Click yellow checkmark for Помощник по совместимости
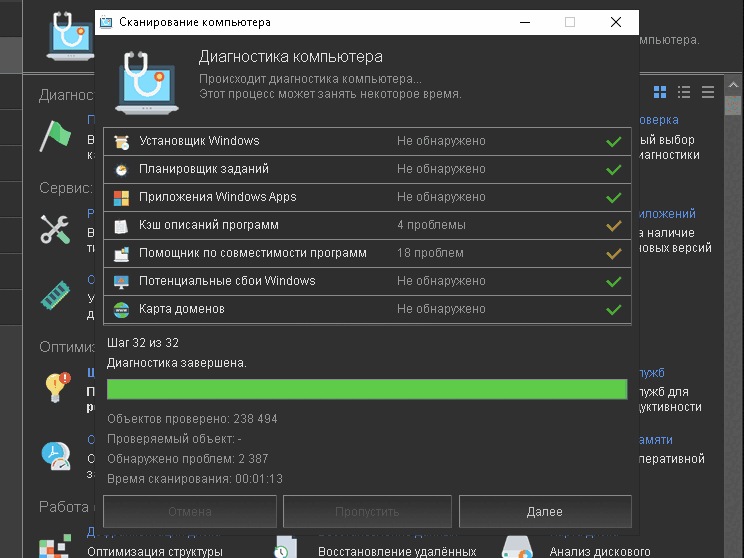Image resolution: width=744 pixels, height=558 pixels. (x=614, y=253)
